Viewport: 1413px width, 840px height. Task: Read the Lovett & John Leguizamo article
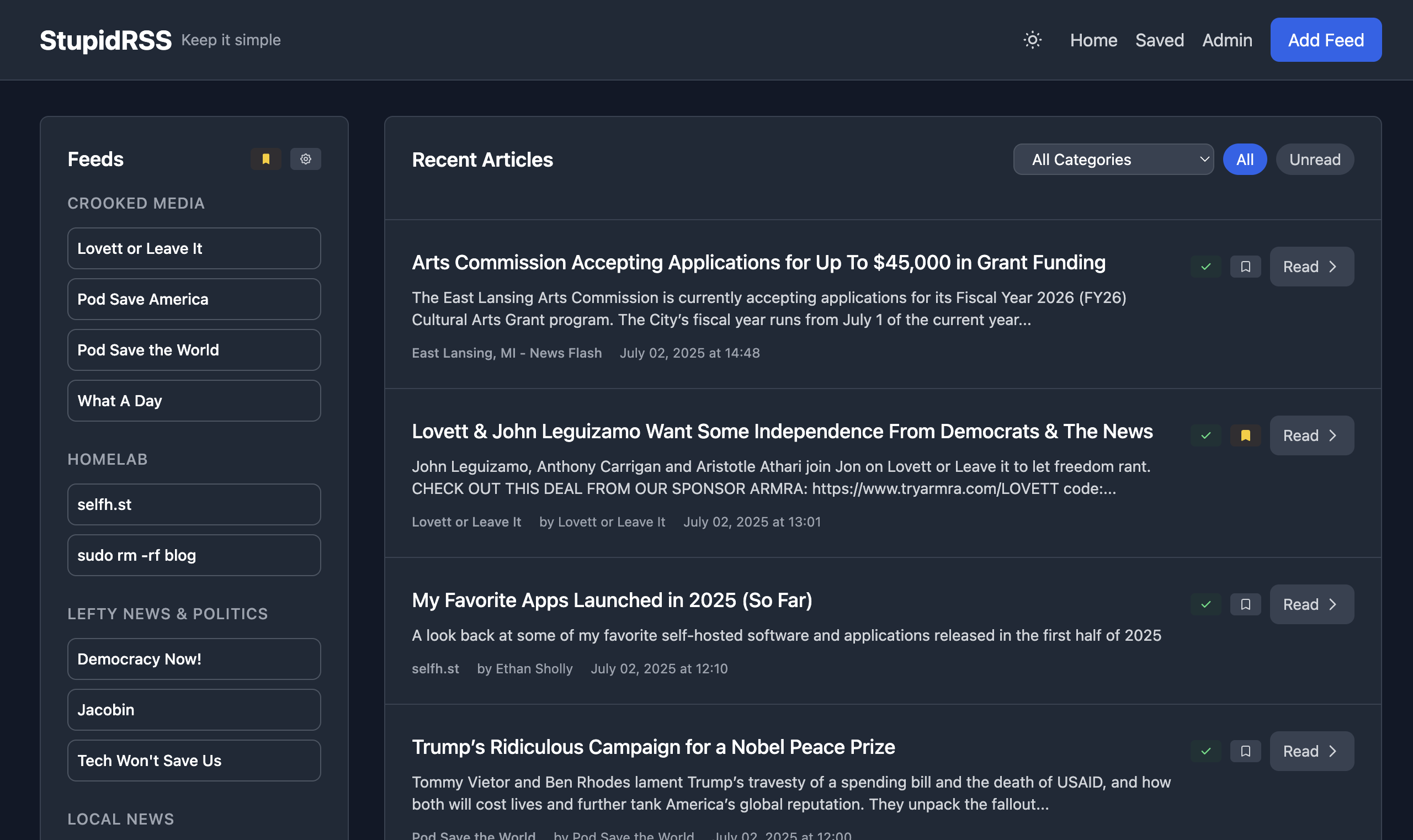pyautogui.click(x=1311, y=435)
